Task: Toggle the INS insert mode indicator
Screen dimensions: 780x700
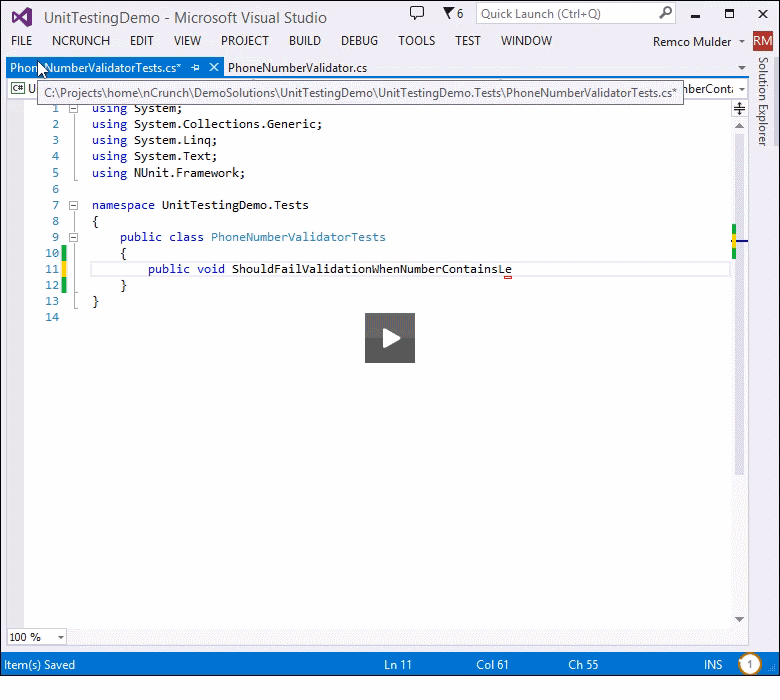Action: click(713, 665)
